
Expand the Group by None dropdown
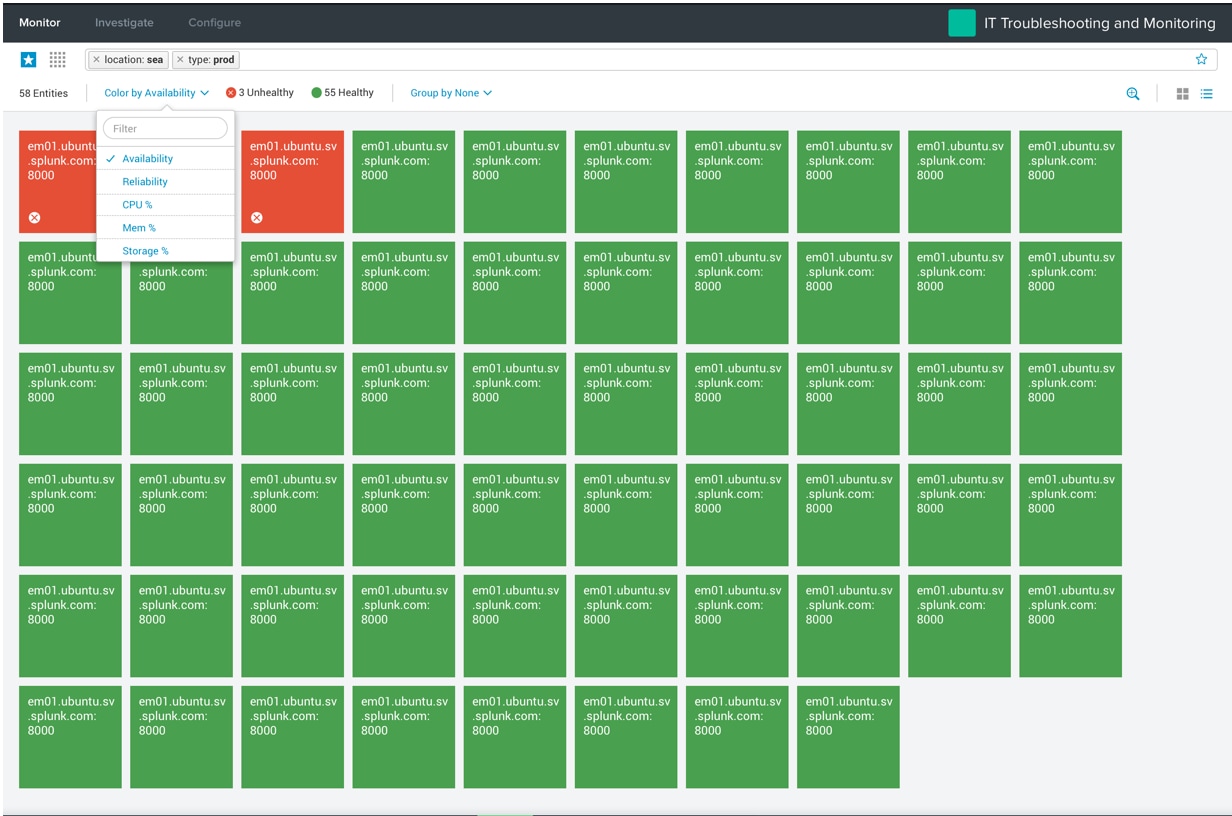point(451,93)
